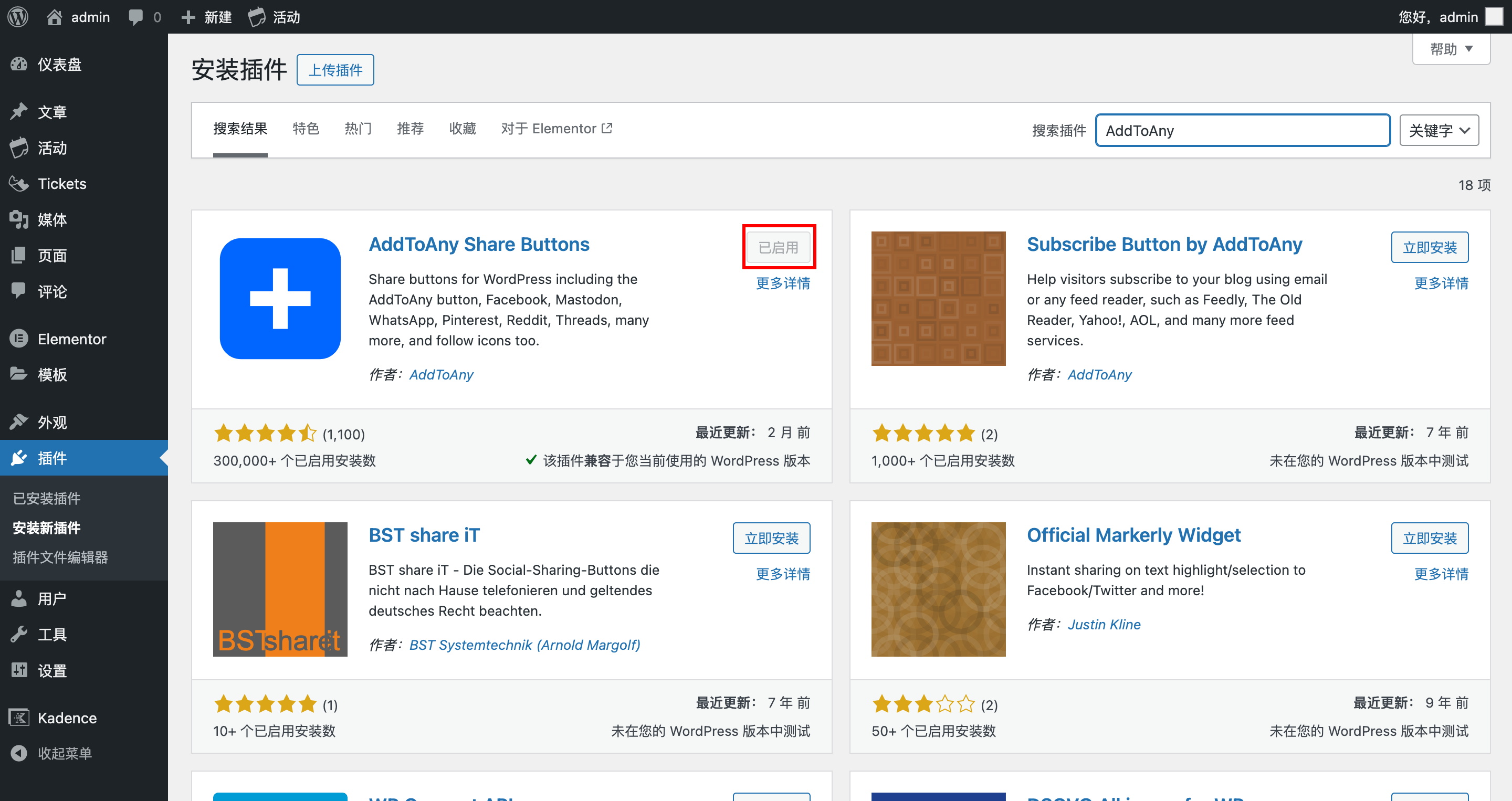Click the ticket icon beside 活动 in the sidebar
Image resolution: width=1512 pixels, height=801 pixels.
19,148
